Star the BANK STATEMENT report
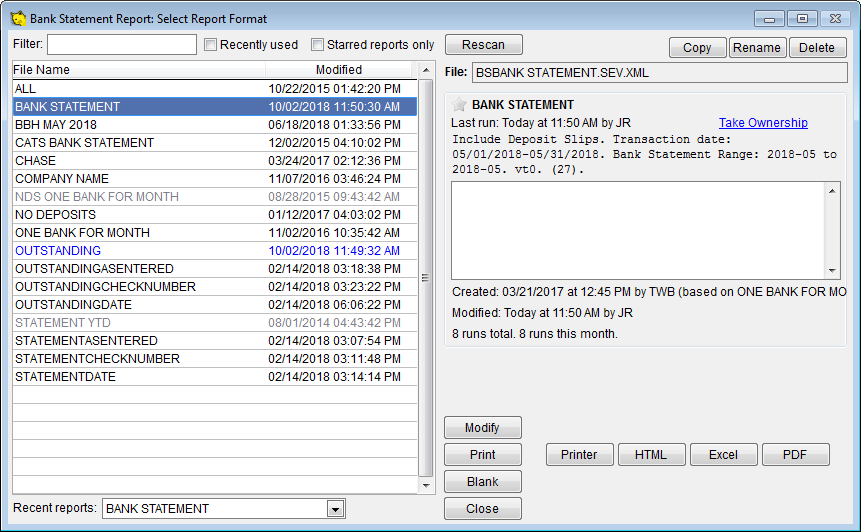 459,104
